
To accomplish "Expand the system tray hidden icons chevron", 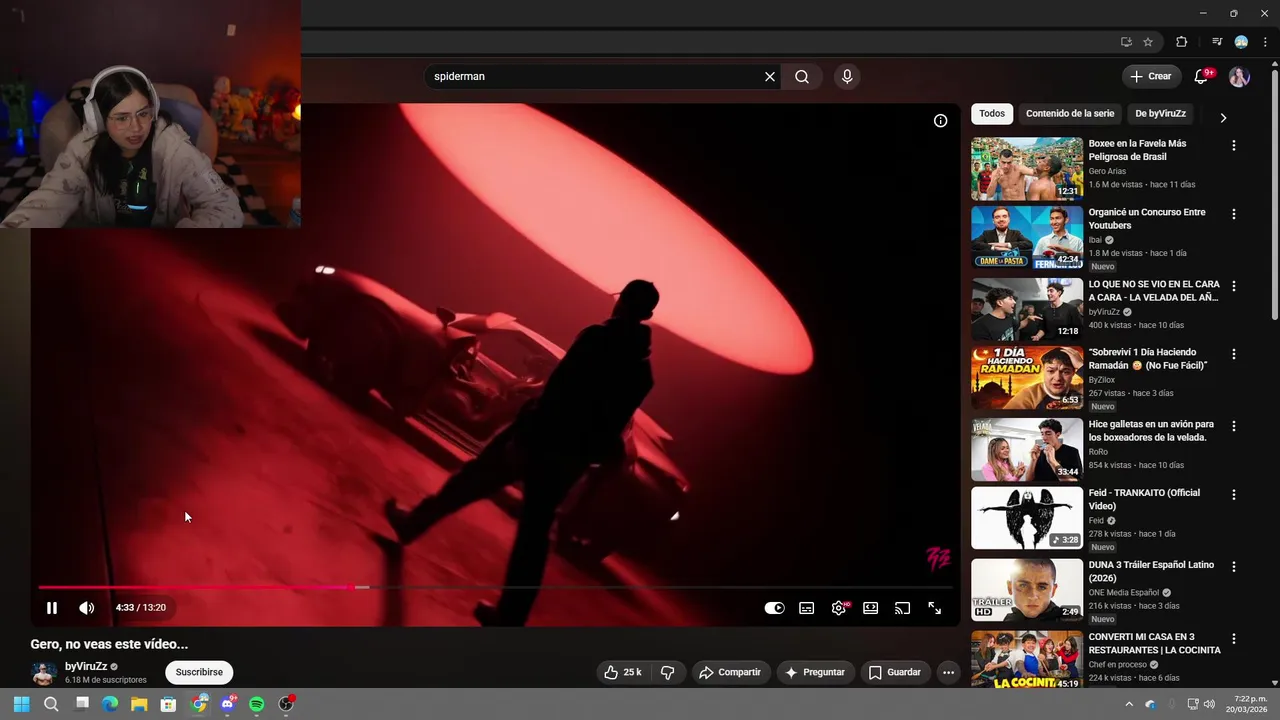I will pos(1129,704).
